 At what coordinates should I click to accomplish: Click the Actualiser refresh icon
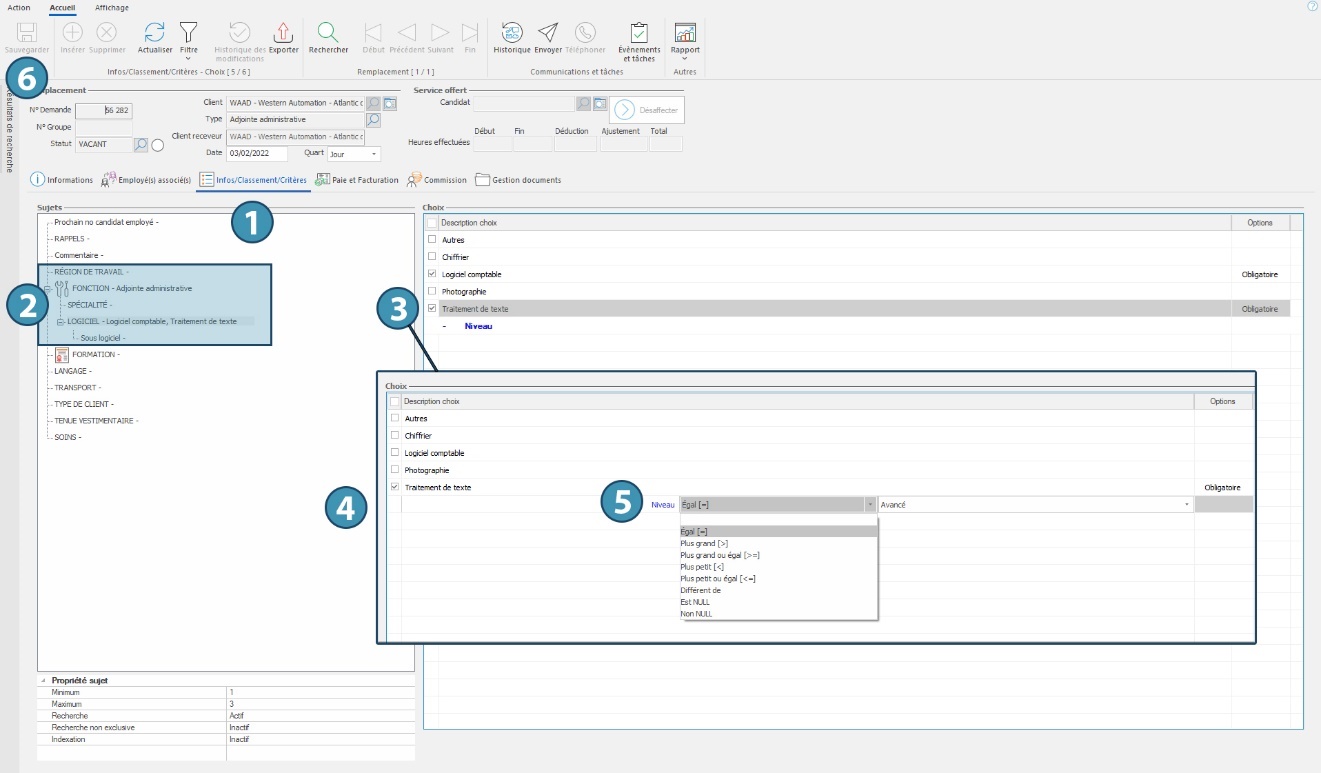click(155, 33)
